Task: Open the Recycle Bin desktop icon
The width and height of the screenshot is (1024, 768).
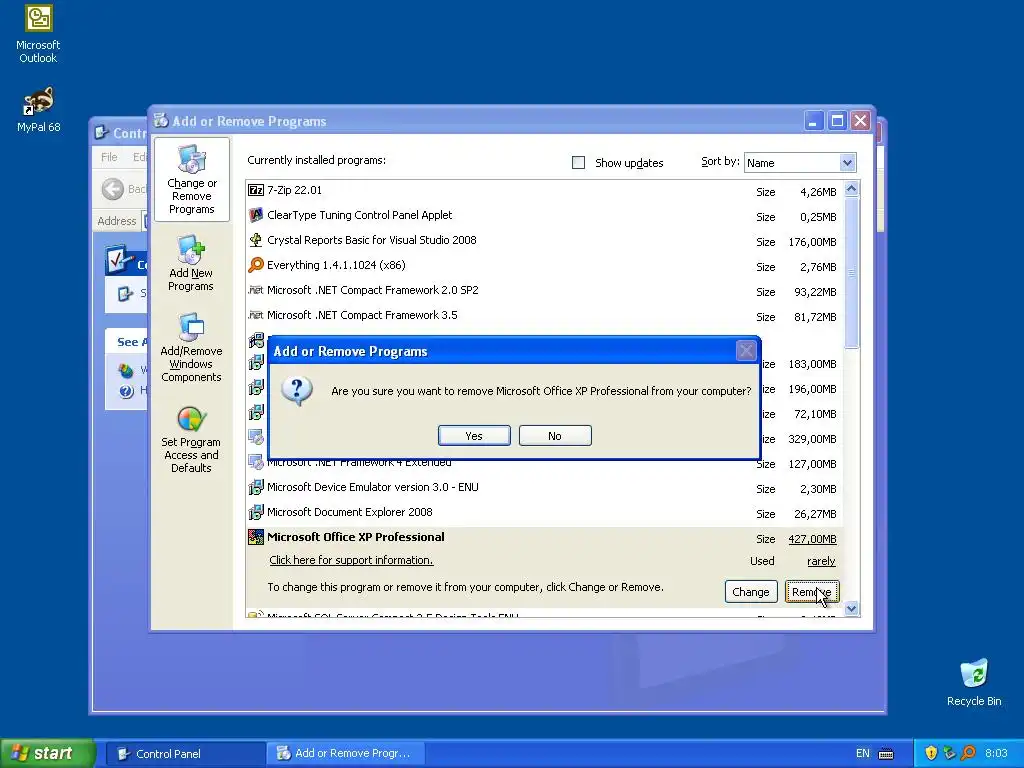Action: click(x=974, y=682)
